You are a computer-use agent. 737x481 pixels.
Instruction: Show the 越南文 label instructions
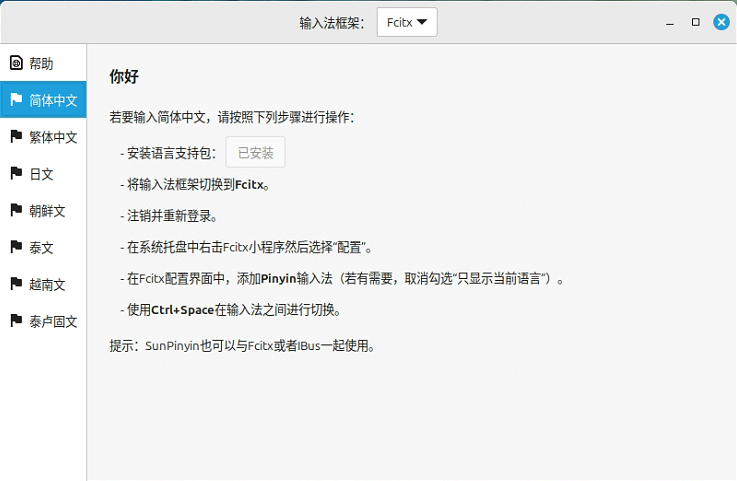[47, 284]
